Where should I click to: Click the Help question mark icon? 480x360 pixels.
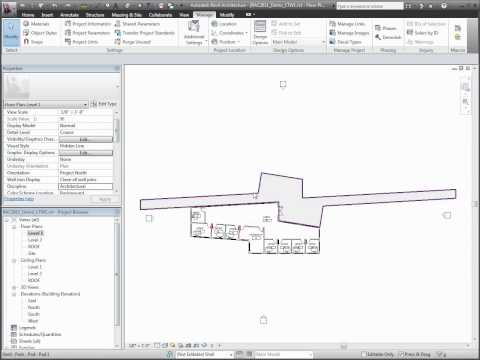pos(444,6)
